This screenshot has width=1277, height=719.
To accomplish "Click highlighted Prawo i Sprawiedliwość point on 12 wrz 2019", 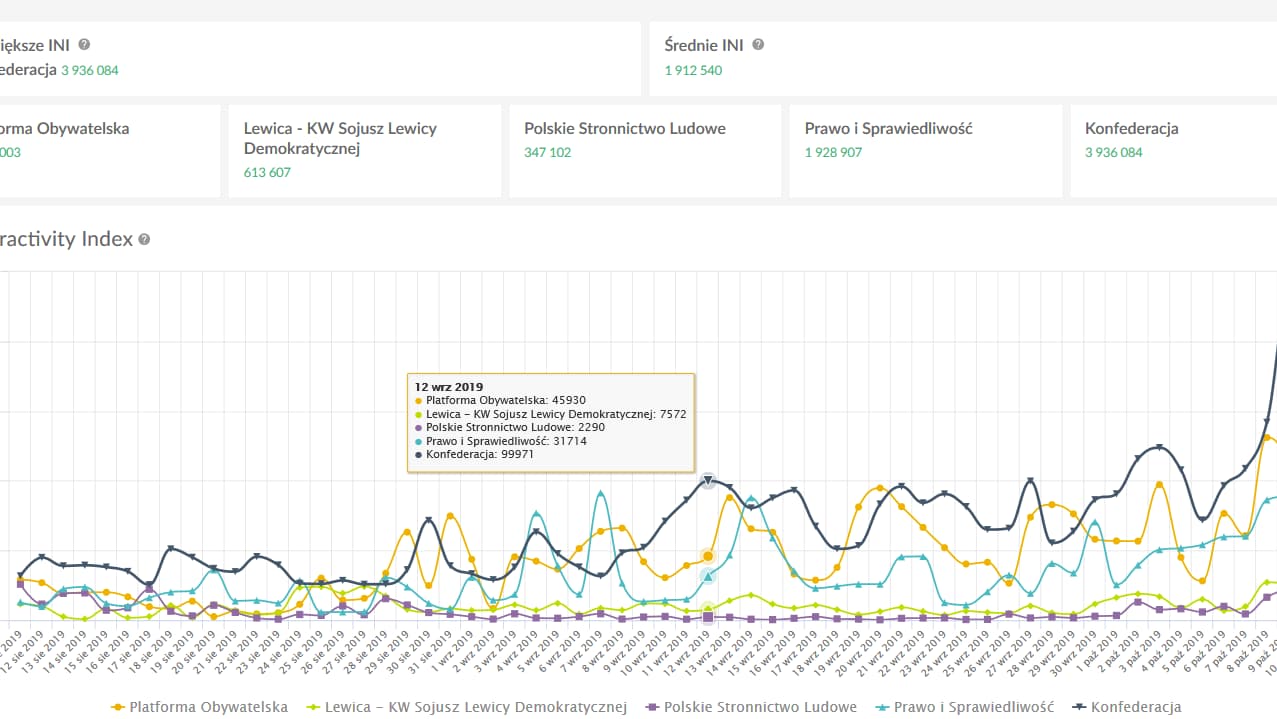I will point(708,576).
